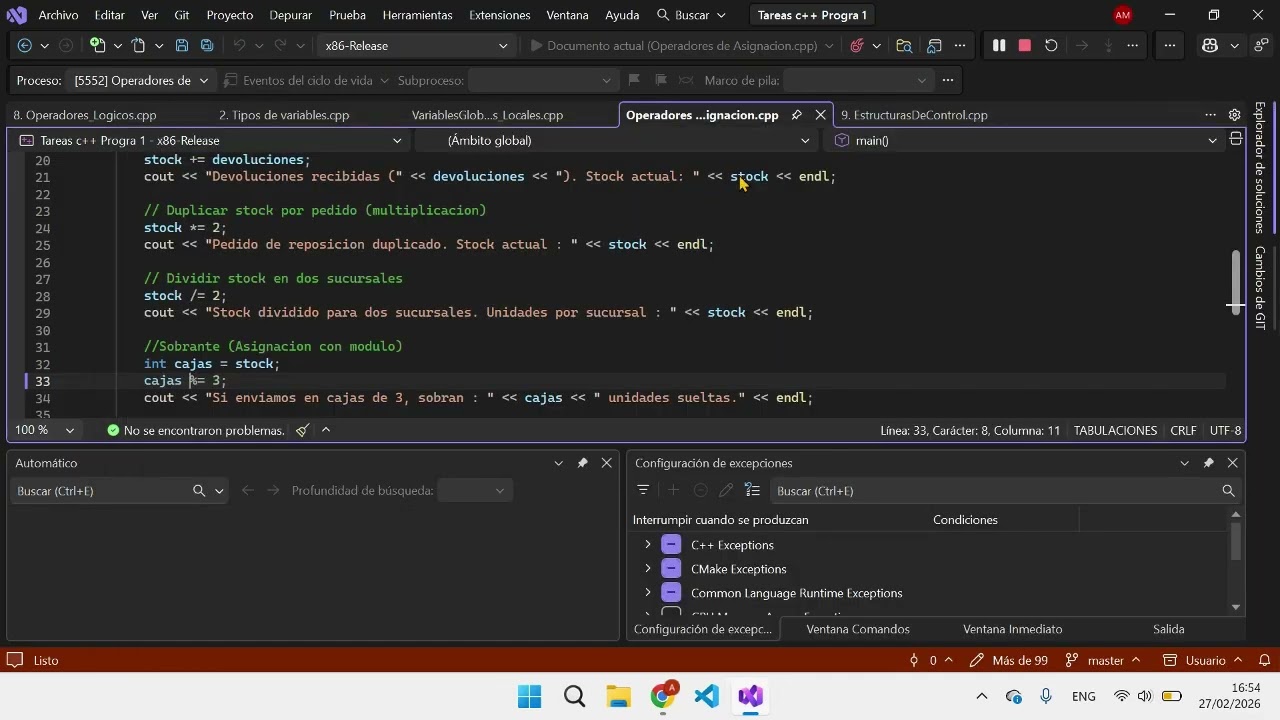The image size is (1280, 720).
Task: Click the Save file icon
Action: coord(182,45)
